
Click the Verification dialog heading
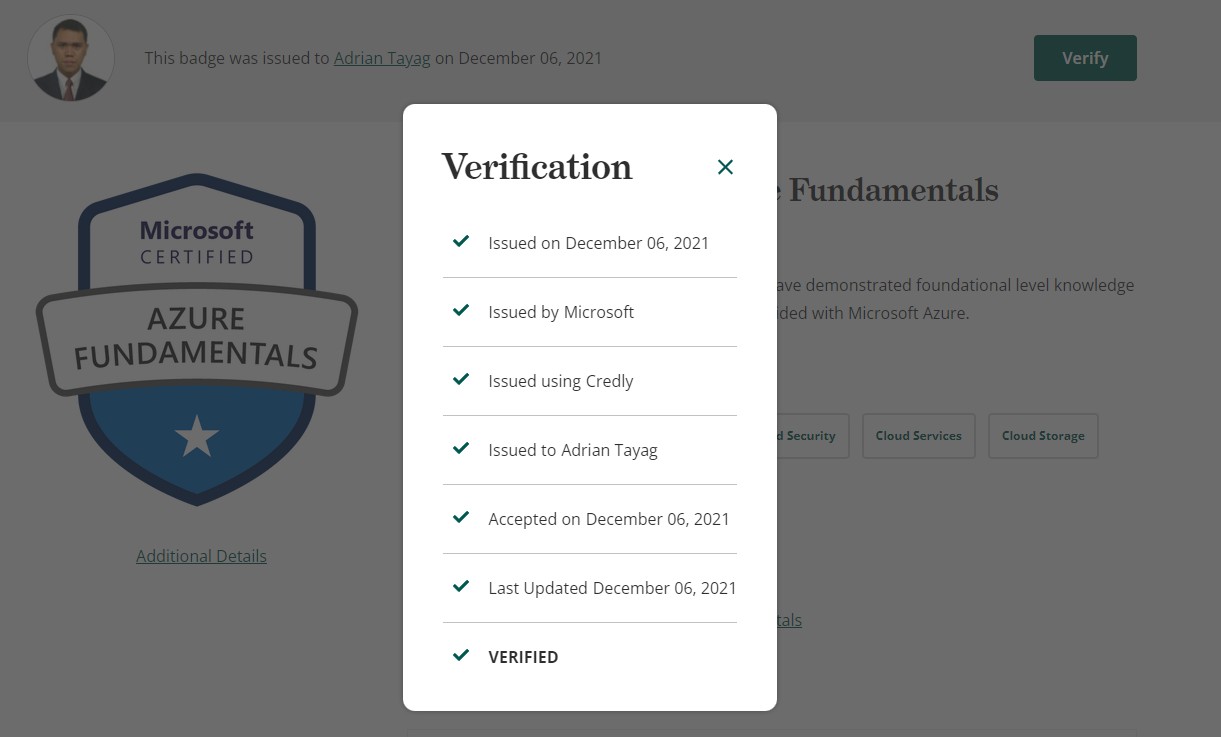537,167
